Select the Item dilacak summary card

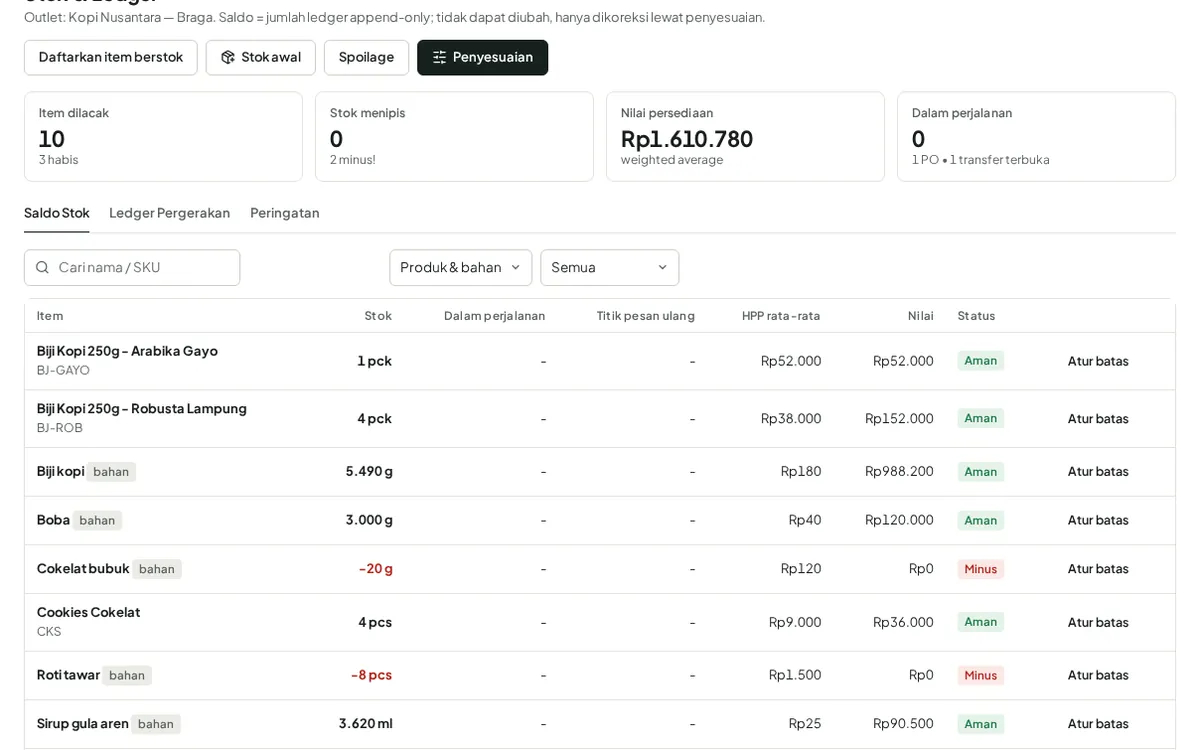click(163, 137)
